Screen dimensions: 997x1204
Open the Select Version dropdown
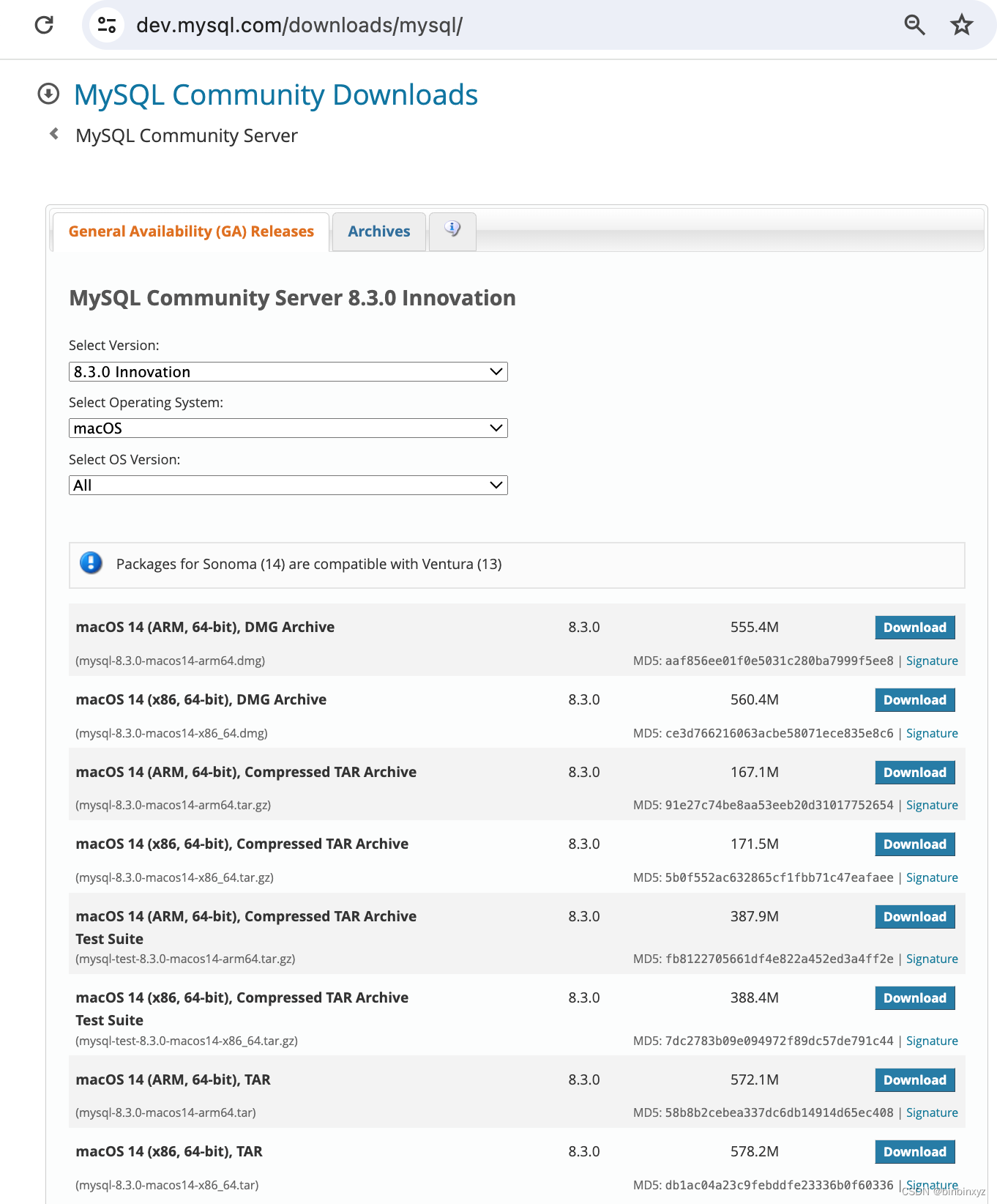point(288,371)
